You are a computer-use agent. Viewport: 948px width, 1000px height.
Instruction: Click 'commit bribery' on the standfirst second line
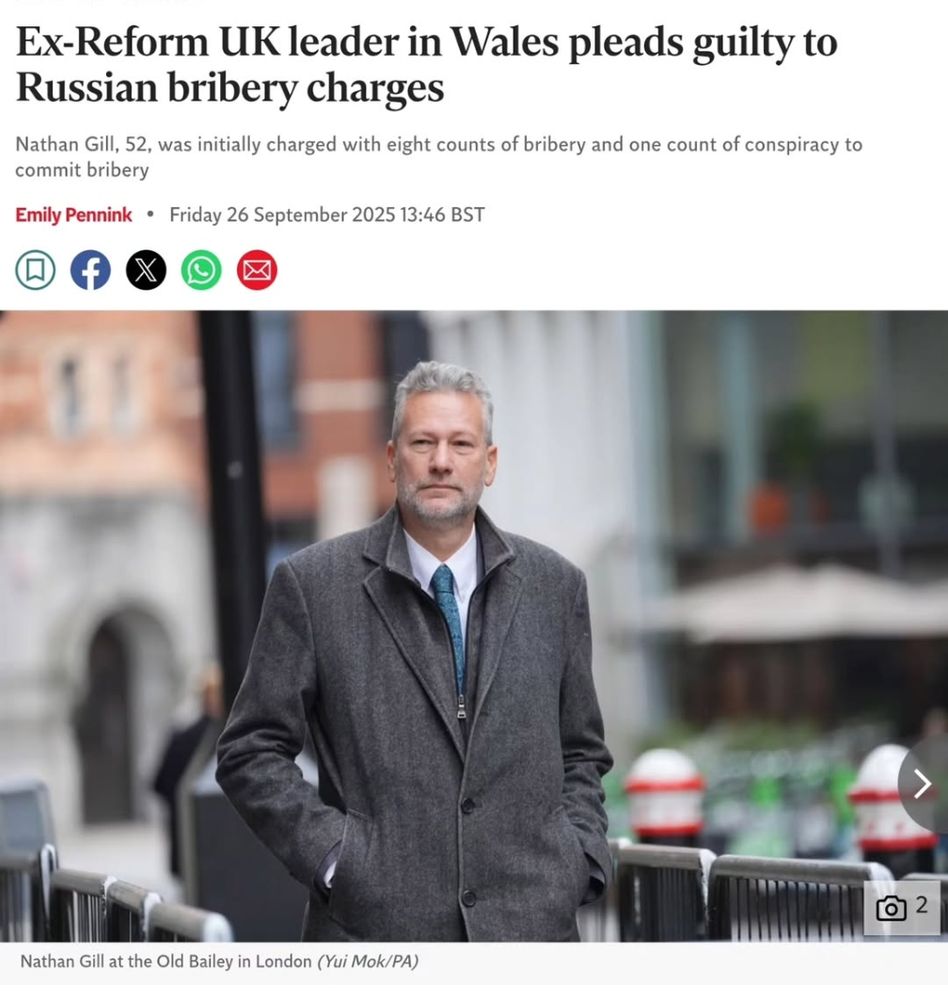click(82, 170)
